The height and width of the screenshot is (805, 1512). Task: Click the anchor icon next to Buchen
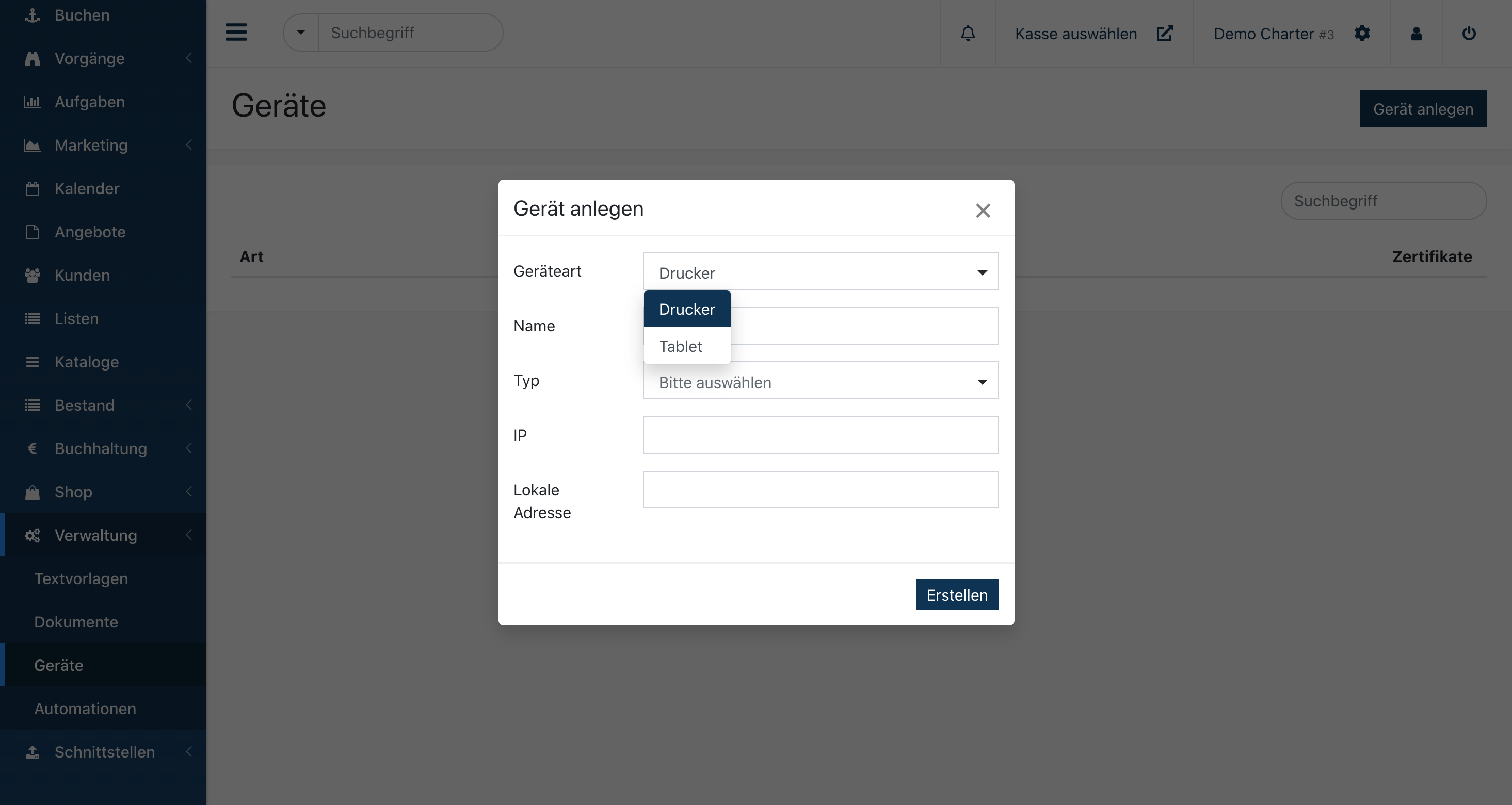tap(33, 15)
